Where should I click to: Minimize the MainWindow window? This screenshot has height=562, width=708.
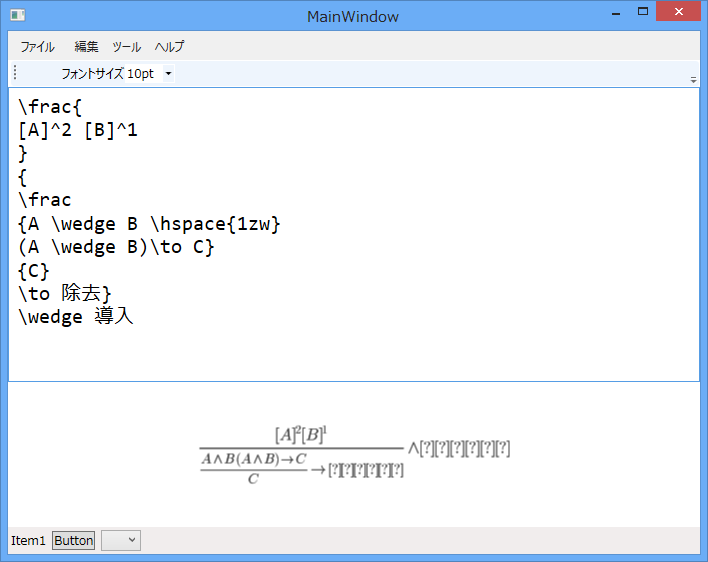(x=616, y=13)
